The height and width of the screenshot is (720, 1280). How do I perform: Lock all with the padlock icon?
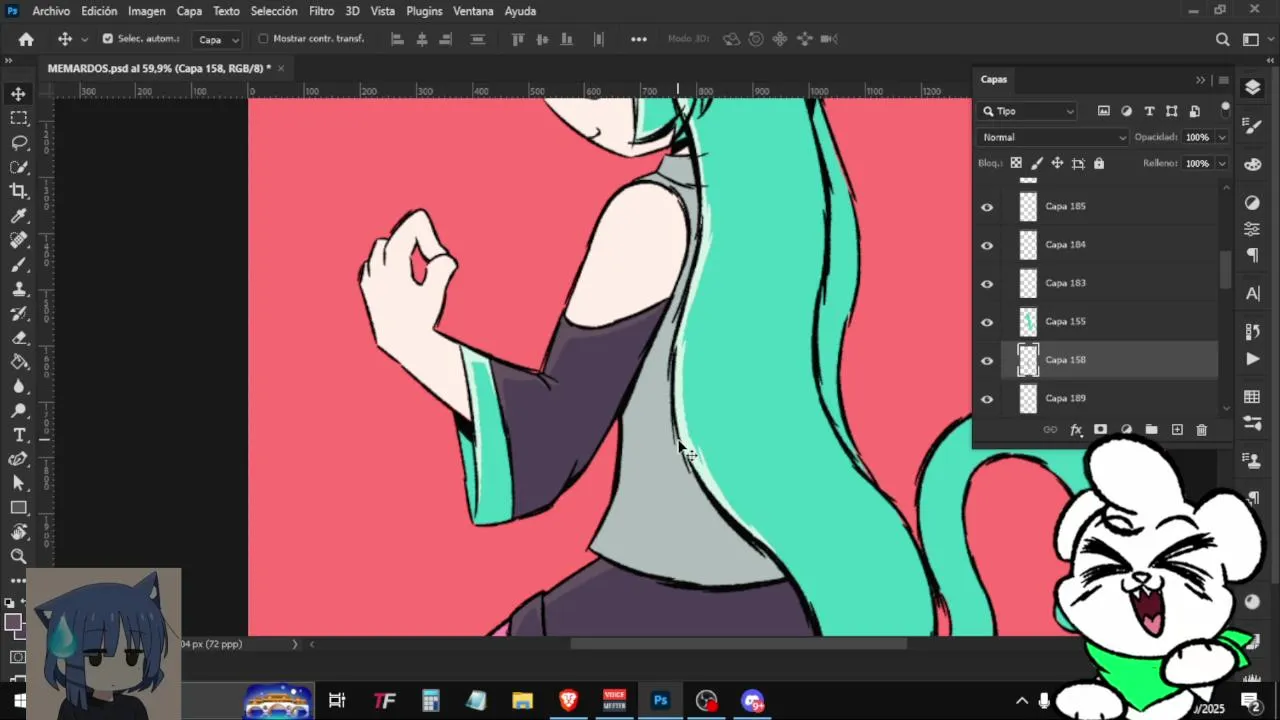click(x=1099, y=163)
